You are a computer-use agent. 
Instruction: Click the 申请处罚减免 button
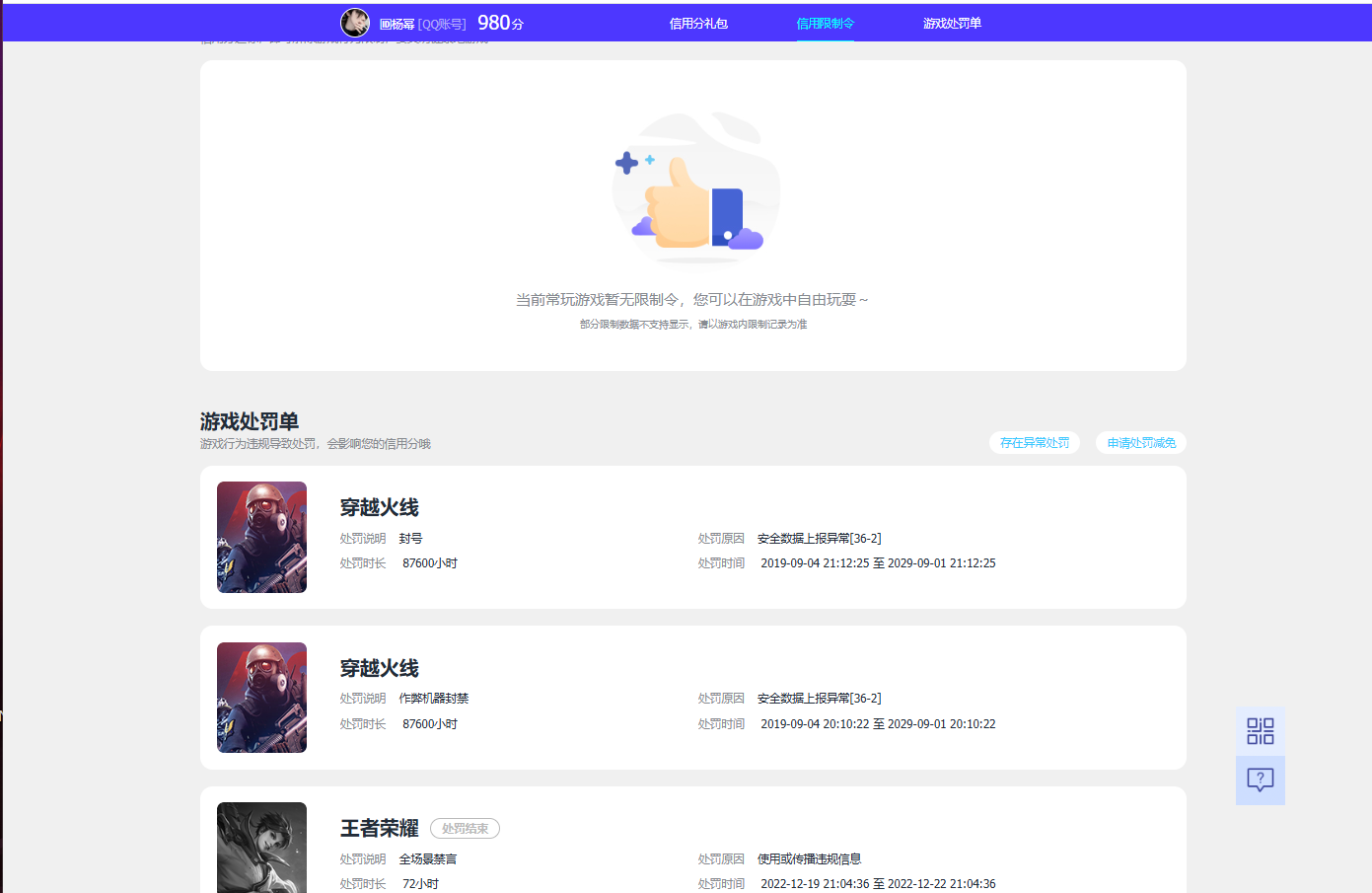coord(1140,442)
